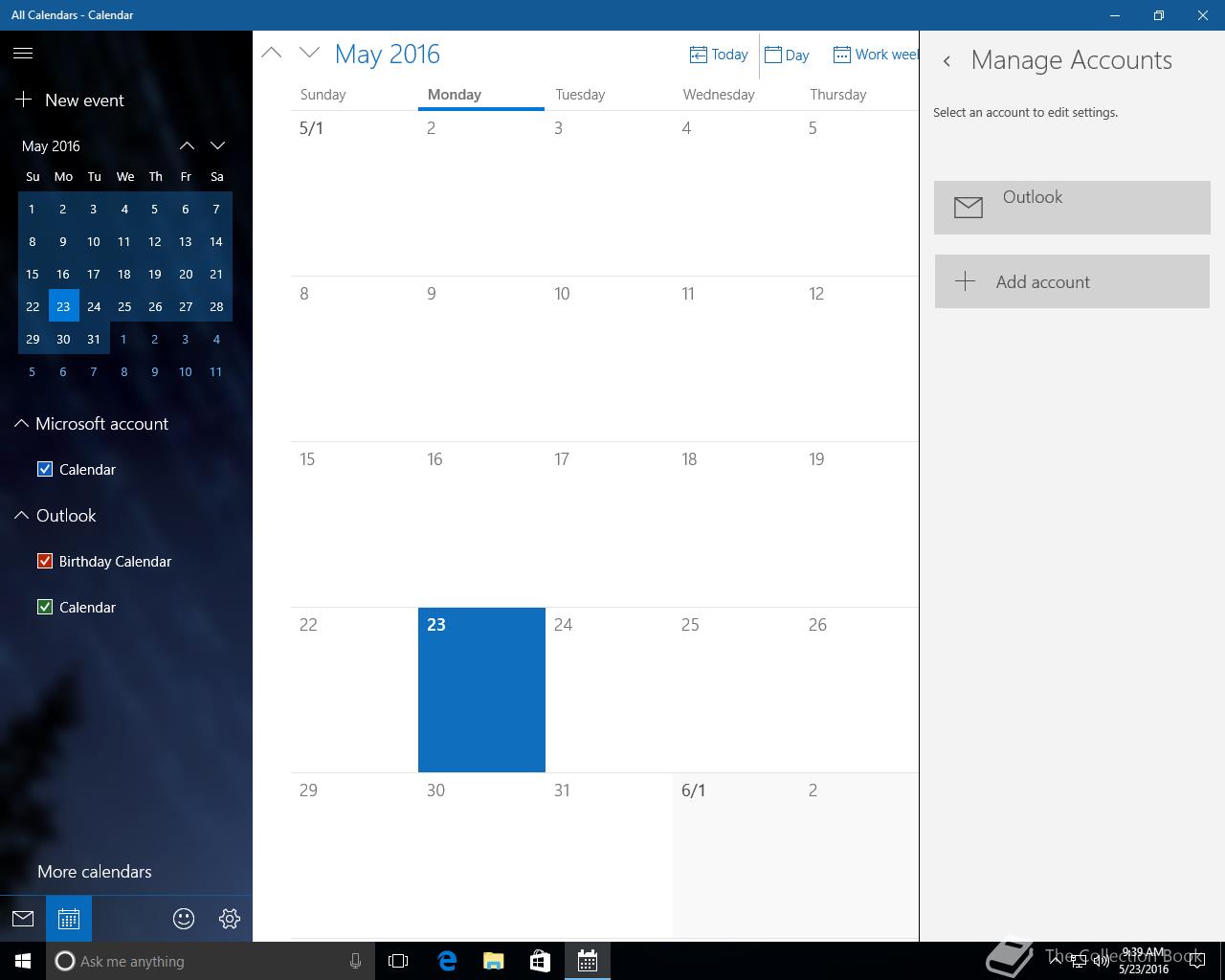Click Ask me anything search box
Screen dimensions: 1225x980
209,961
